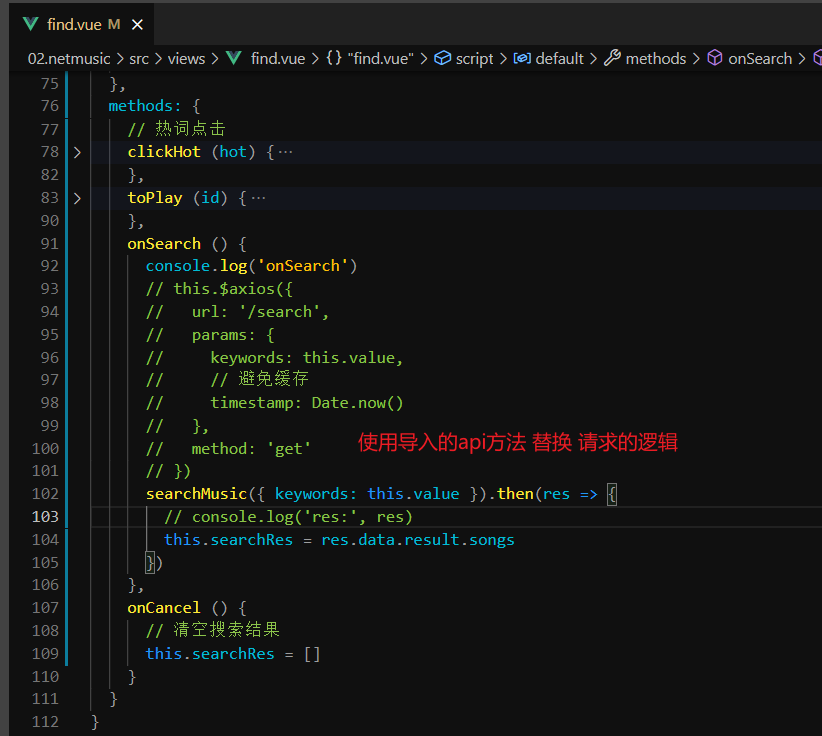This screenshot has height=736, width=822.
Task: Click the script cube breadcrumb icon
Action: point(442,58)
